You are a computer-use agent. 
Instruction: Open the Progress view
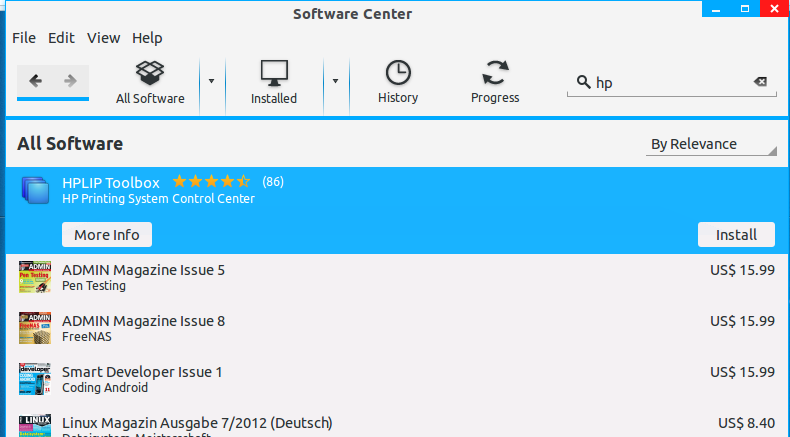495,83
